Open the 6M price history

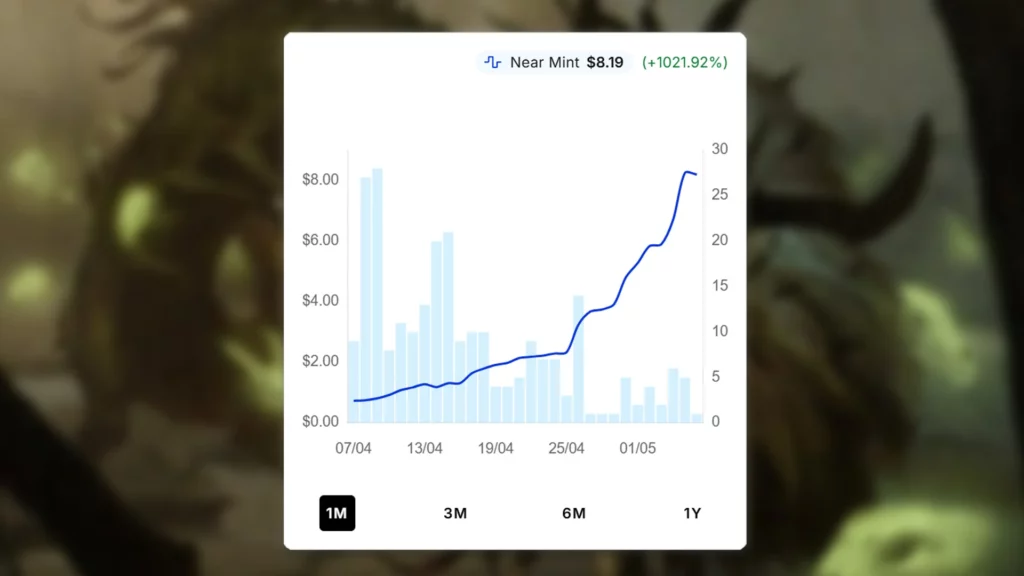(573, 513)
